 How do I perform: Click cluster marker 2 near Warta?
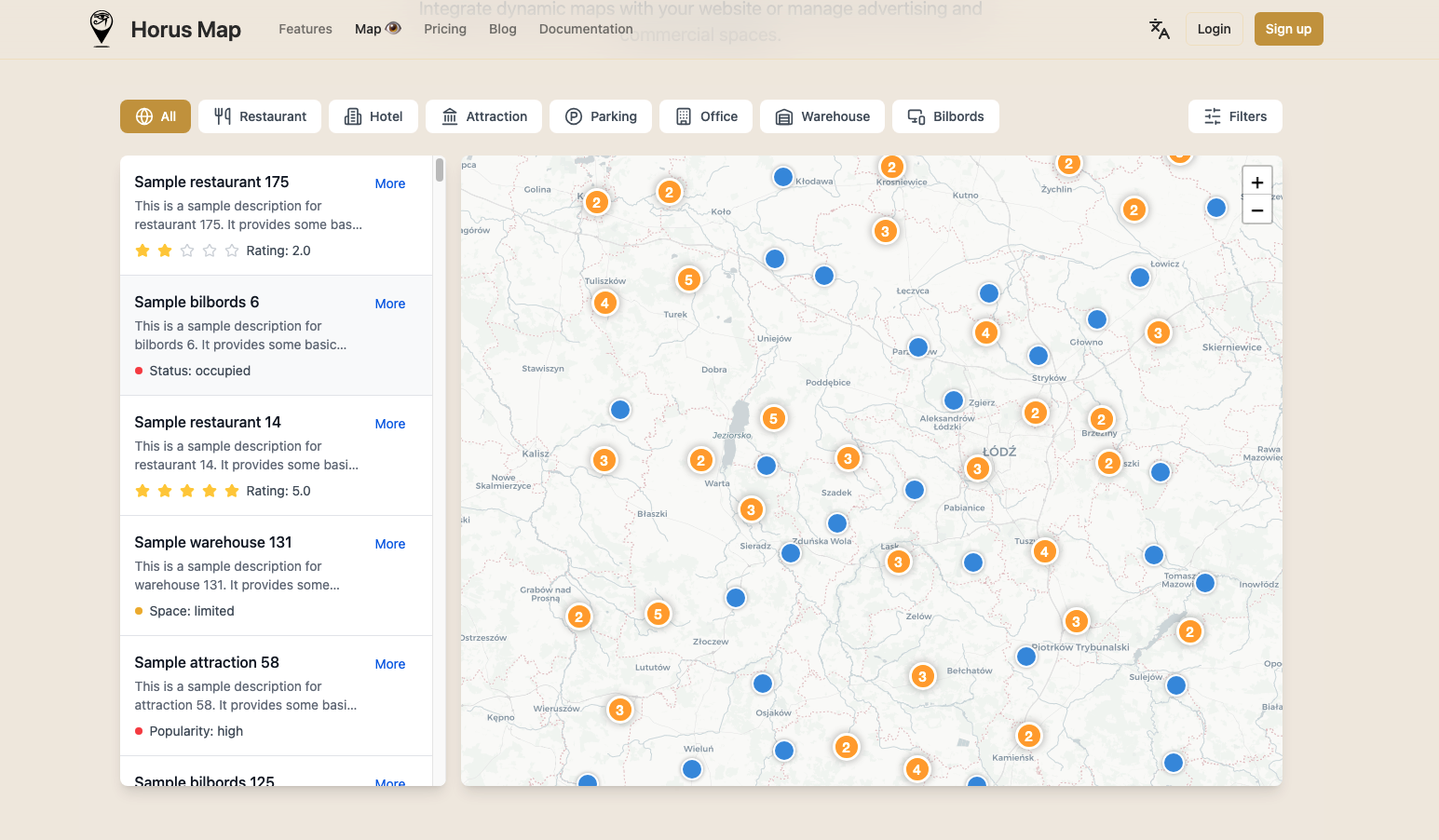[x=700, y=460]
